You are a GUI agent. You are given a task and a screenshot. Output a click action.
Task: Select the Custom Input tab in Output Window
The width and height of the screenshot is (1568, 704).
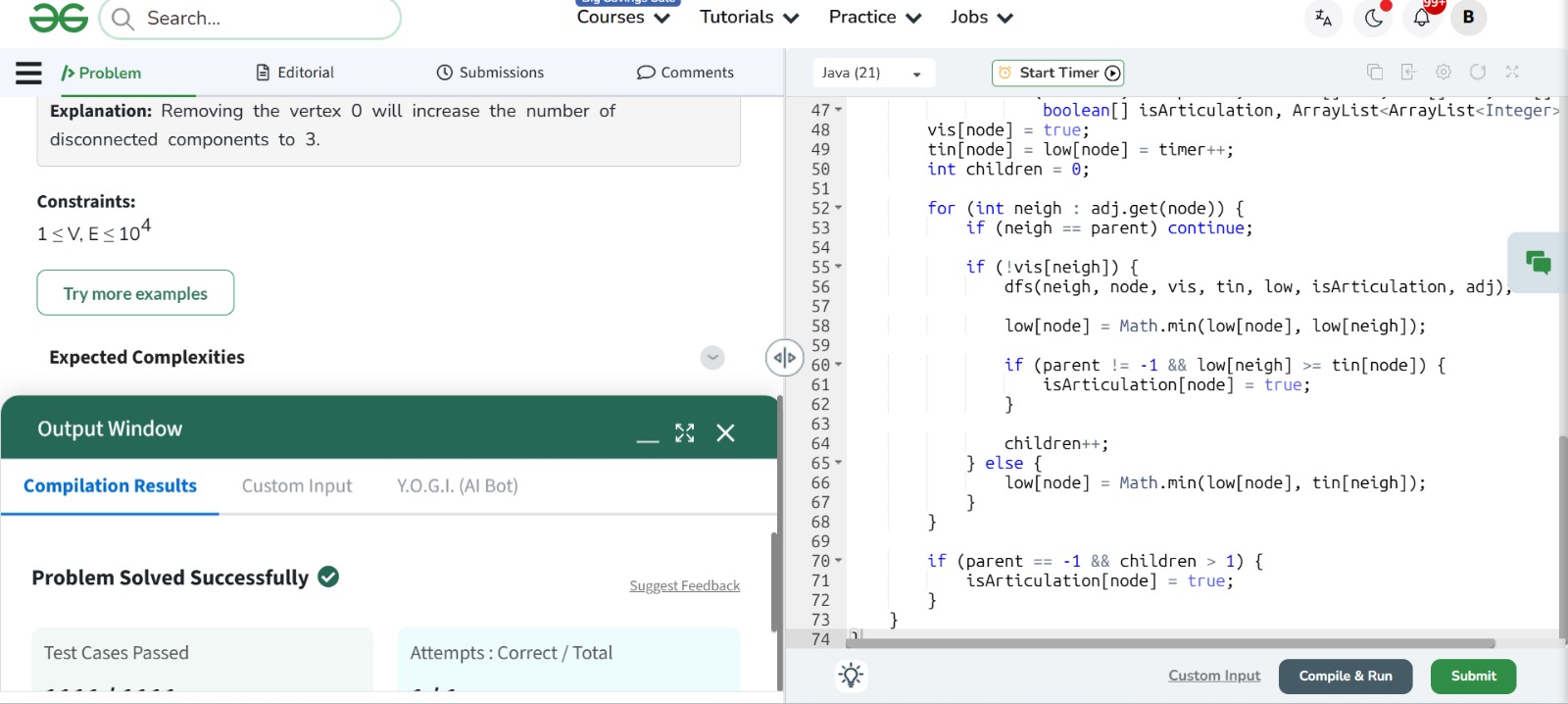pos(297,486)
